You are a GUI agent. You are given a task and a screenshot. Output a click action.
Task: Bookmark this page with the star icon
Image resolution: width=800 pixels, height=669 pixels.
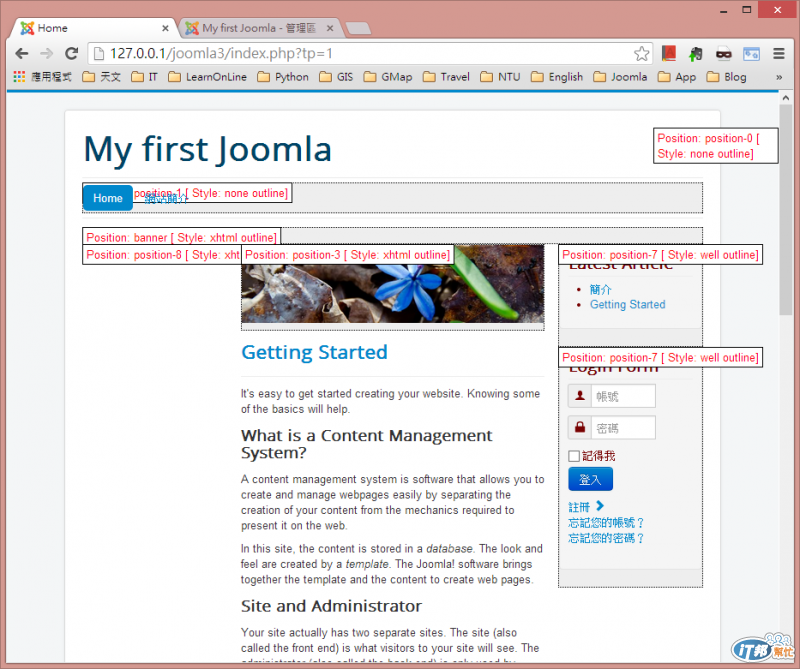coord(641,54)
